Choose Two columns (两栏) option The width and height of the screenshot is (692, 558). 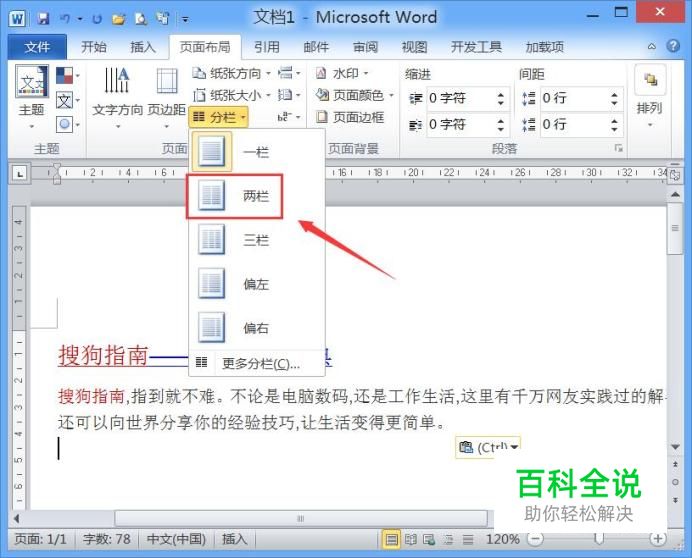click(x=257, y=196)
